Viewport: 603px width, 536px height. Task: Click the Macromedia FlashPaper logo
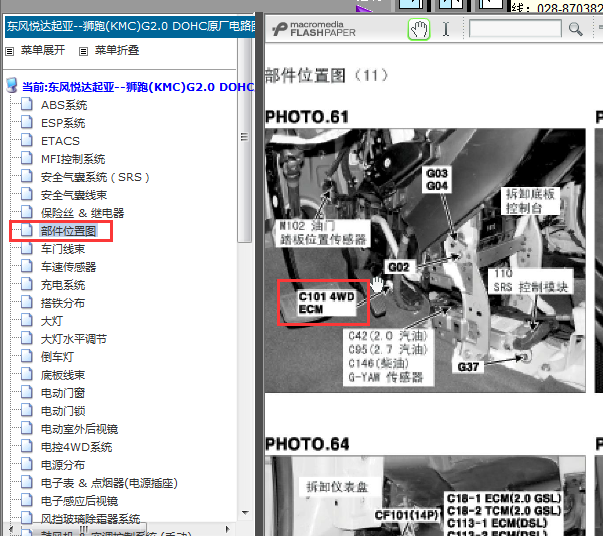pyautogui.click(x=314, y=29)
